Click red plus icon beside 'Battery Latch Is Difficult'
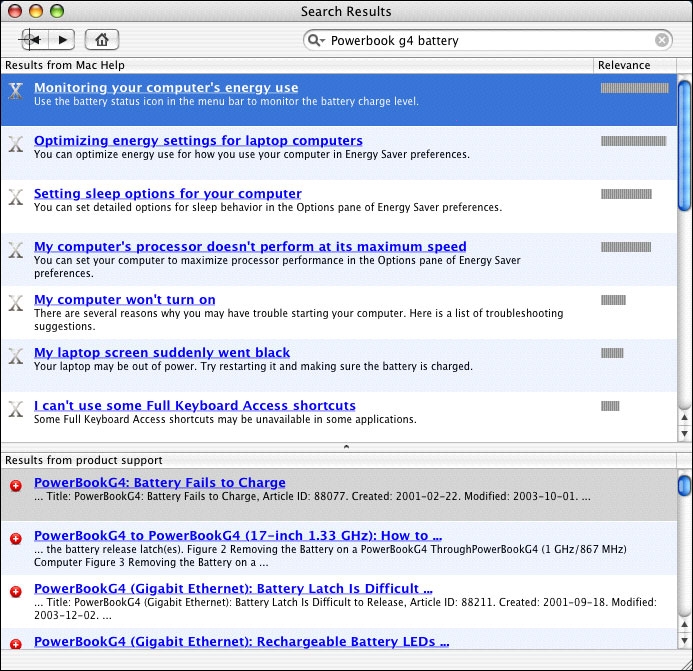The width and height of the screenshot is (693, 671). [x=16, y=592]
